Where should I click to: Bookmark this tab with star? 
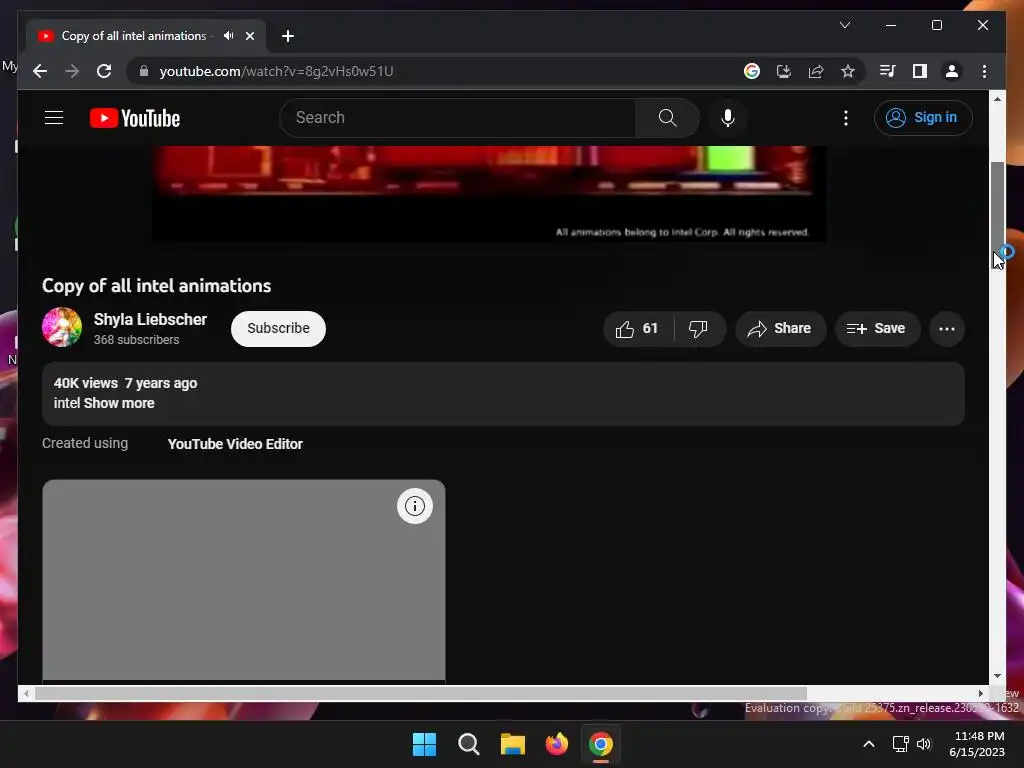[x=848, y=71]
